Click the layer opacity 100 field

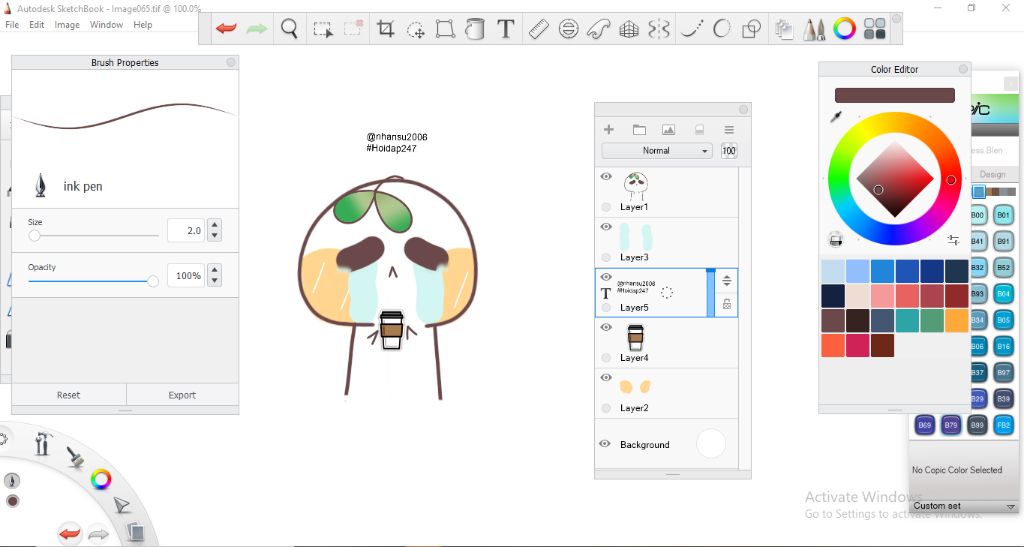tap(729, 151)
